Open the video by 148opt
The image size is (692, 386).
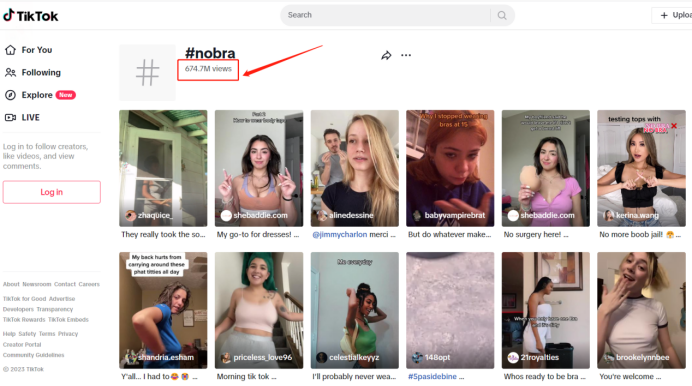[x=450, y=310]
